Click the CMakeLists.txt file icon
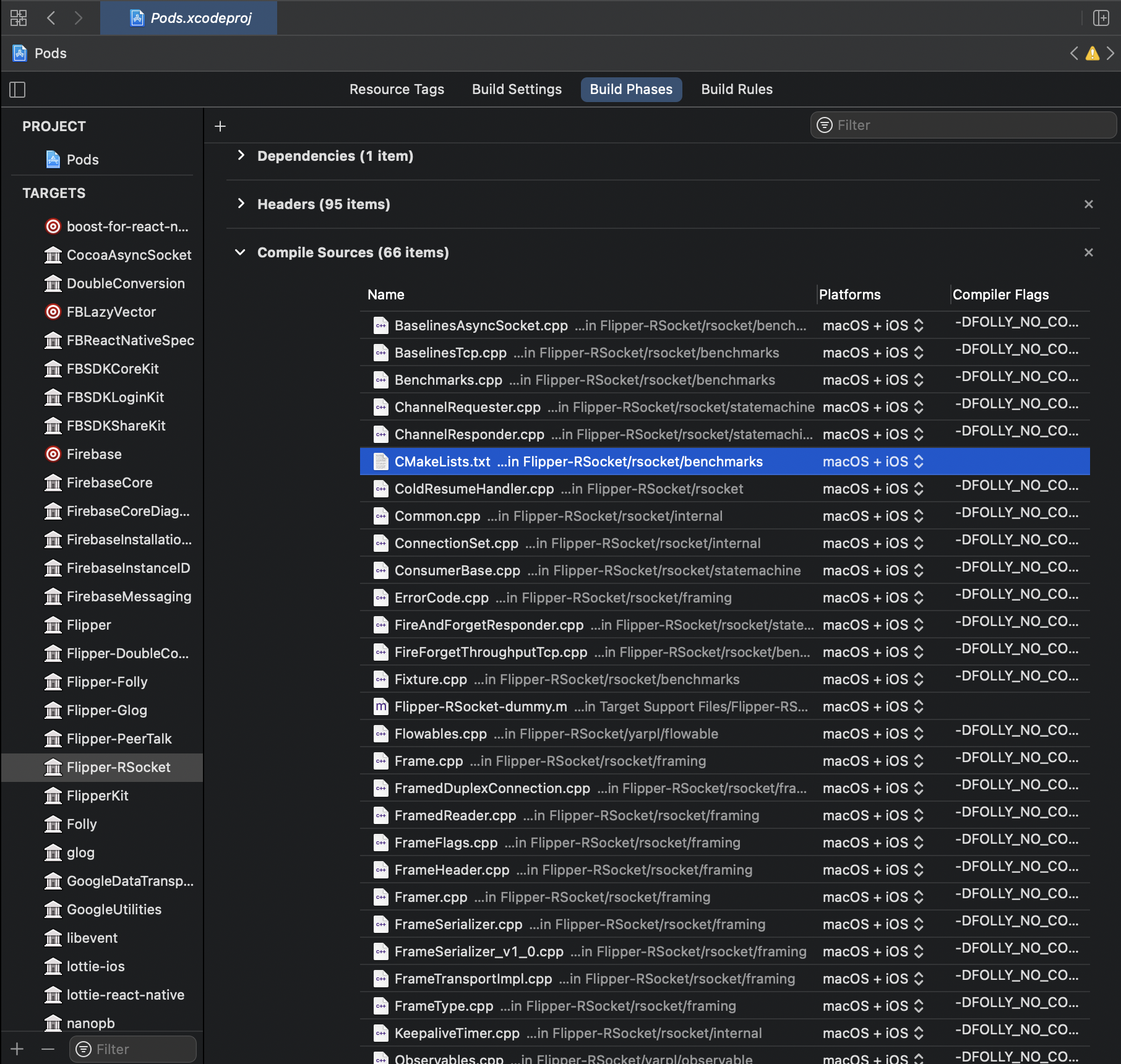Viewport: 1121px width, 1064px height. click(x=380, y=461)
